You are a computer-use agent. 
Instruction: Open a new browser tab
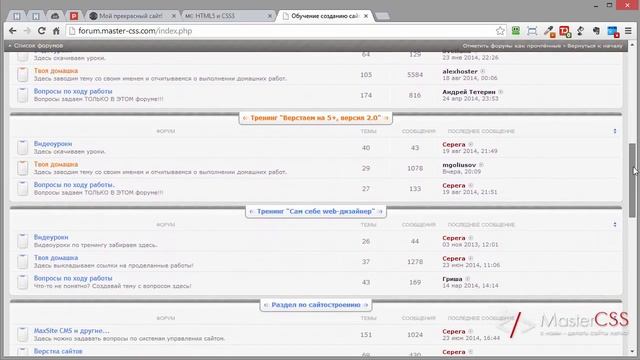point(382,16)
